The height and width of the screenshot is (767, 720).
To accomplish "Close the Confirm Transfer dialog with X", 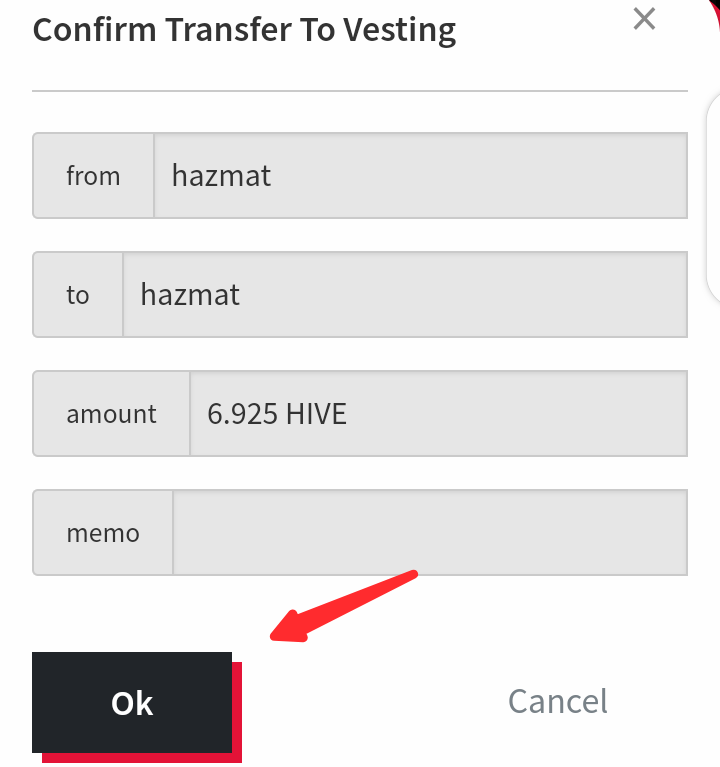I will click(x=644, y=19).
